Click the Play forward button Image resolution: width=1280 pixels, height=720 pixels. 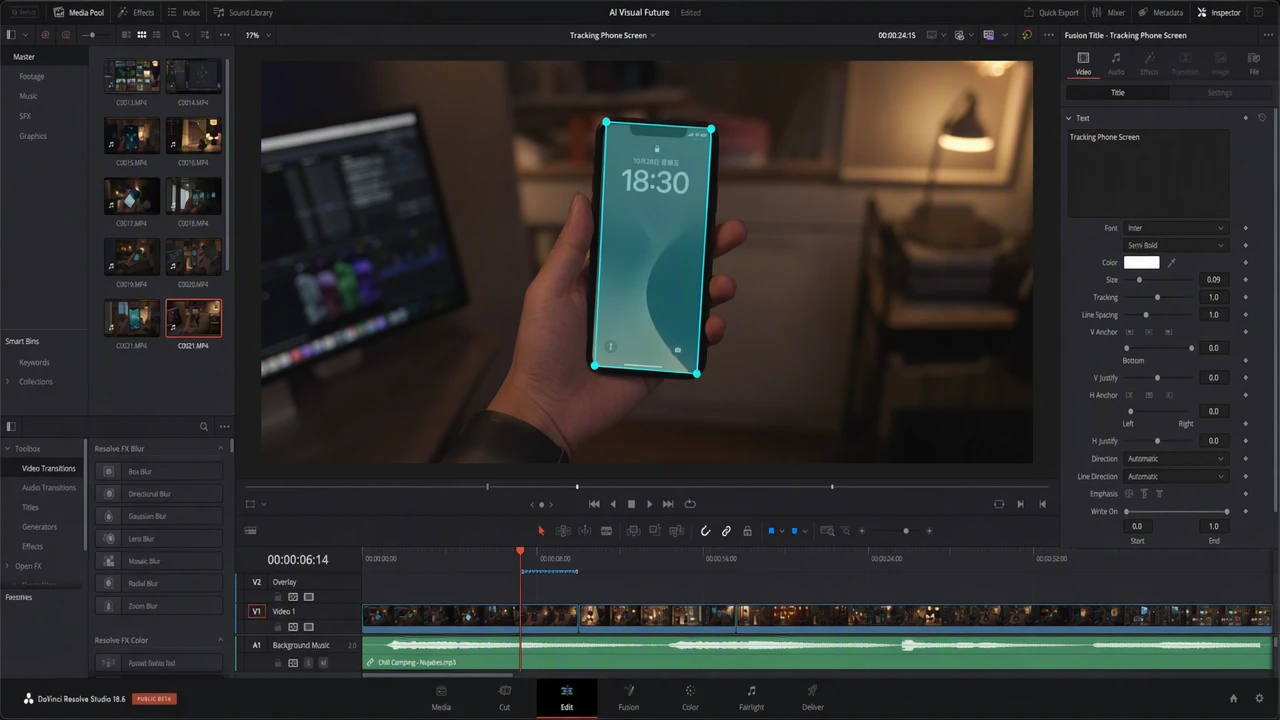649,504
